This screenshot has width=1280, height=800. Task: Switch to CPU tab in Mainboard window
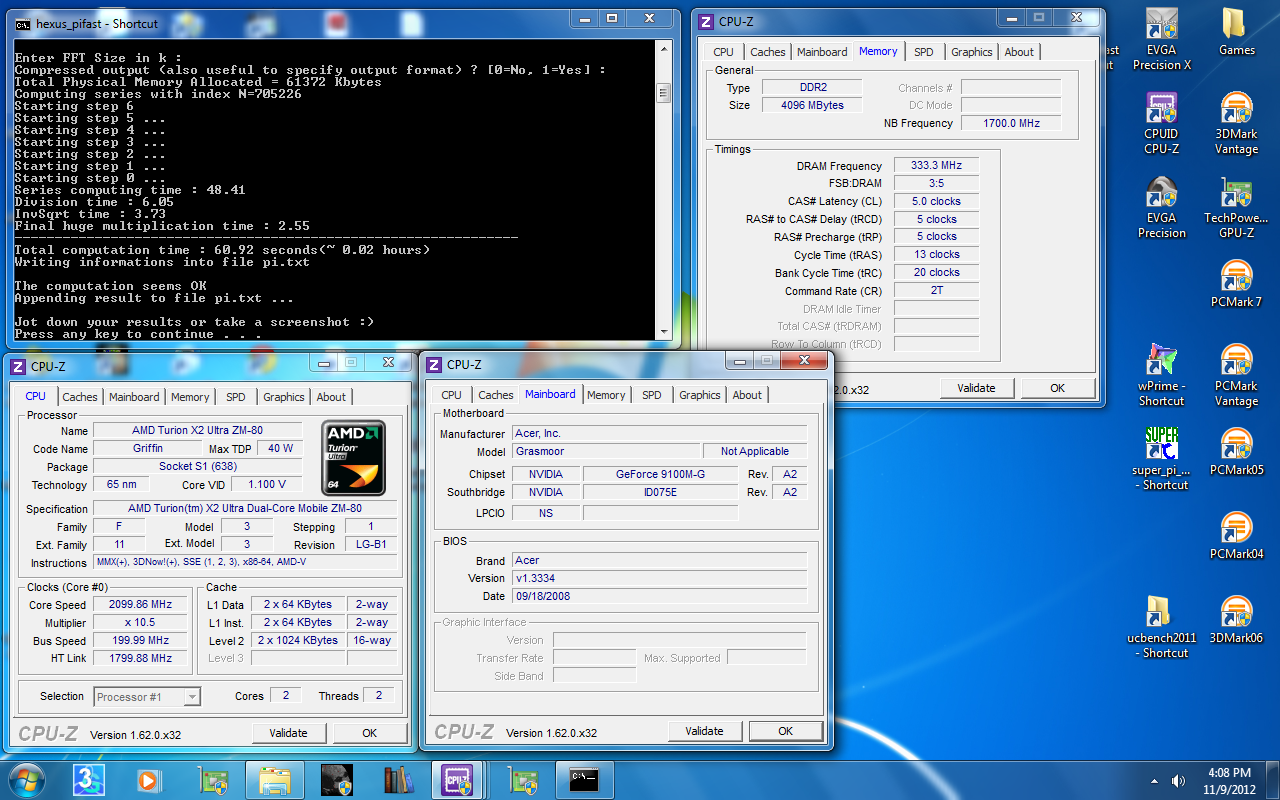452,395
